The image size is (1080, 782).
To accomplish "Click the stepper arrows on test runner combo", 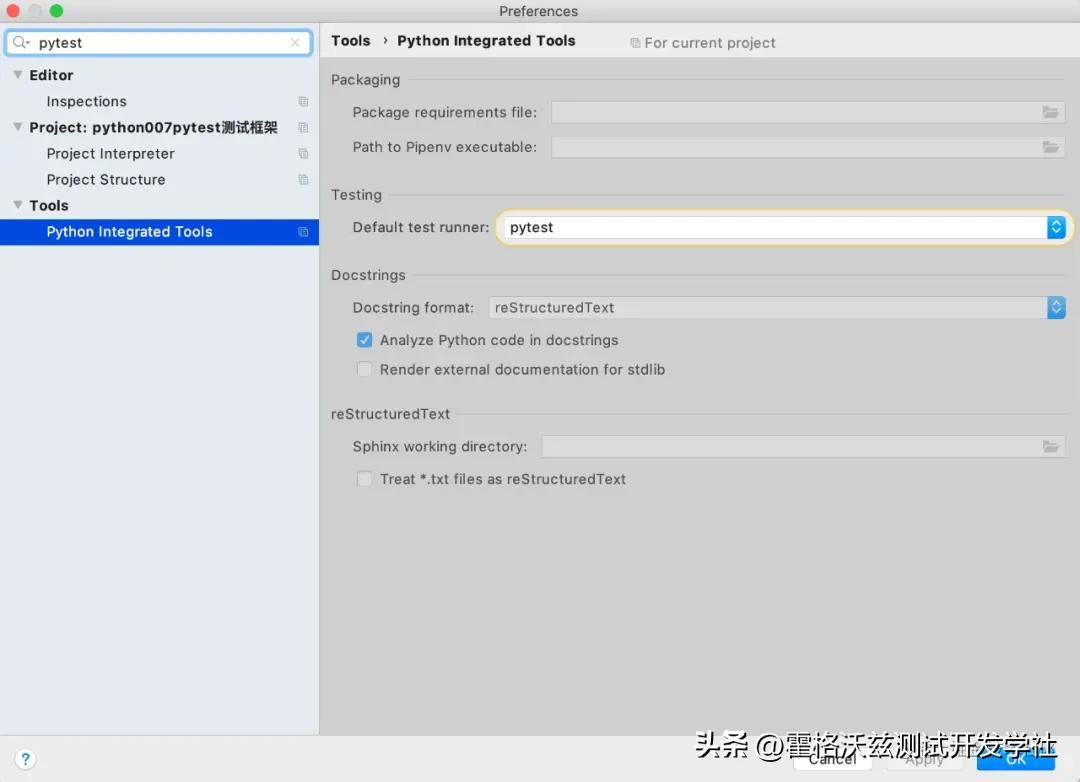I will [1056, 227].
